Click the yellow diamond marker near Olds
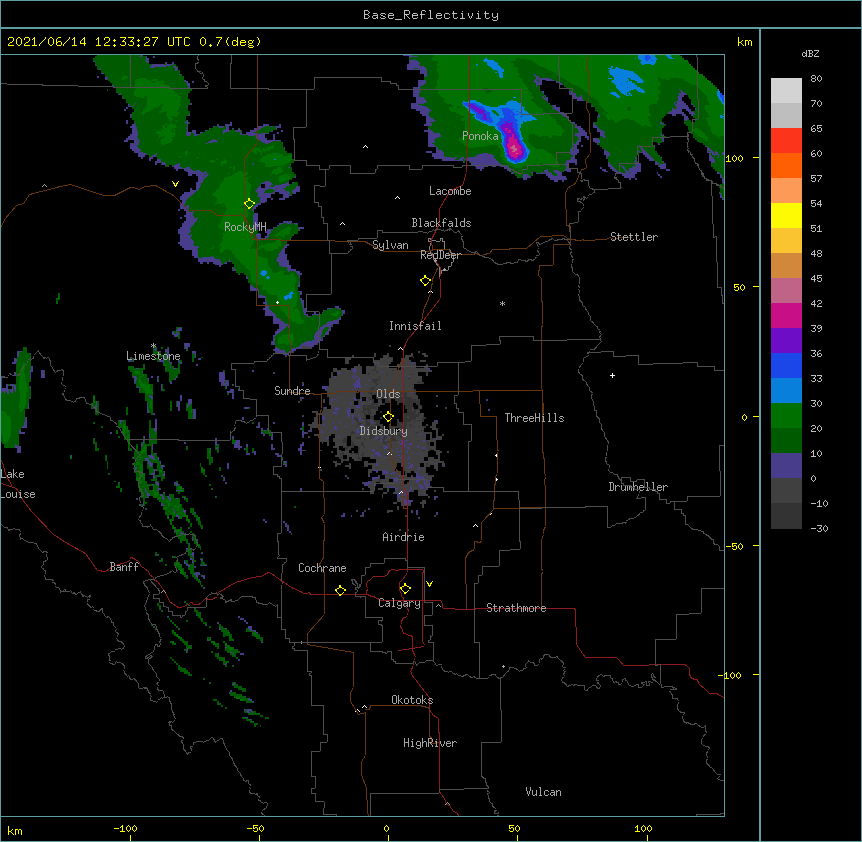862x842 pixels. point(388,417)
